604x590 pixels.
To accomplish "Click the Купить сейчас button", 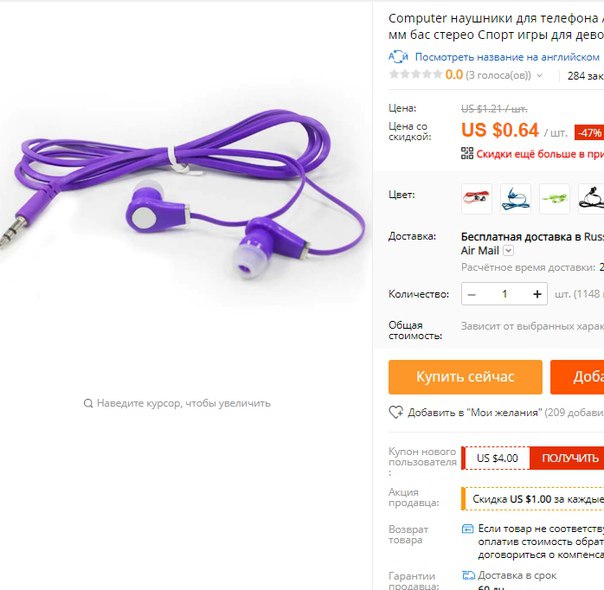I will click(x=465, y=377).
